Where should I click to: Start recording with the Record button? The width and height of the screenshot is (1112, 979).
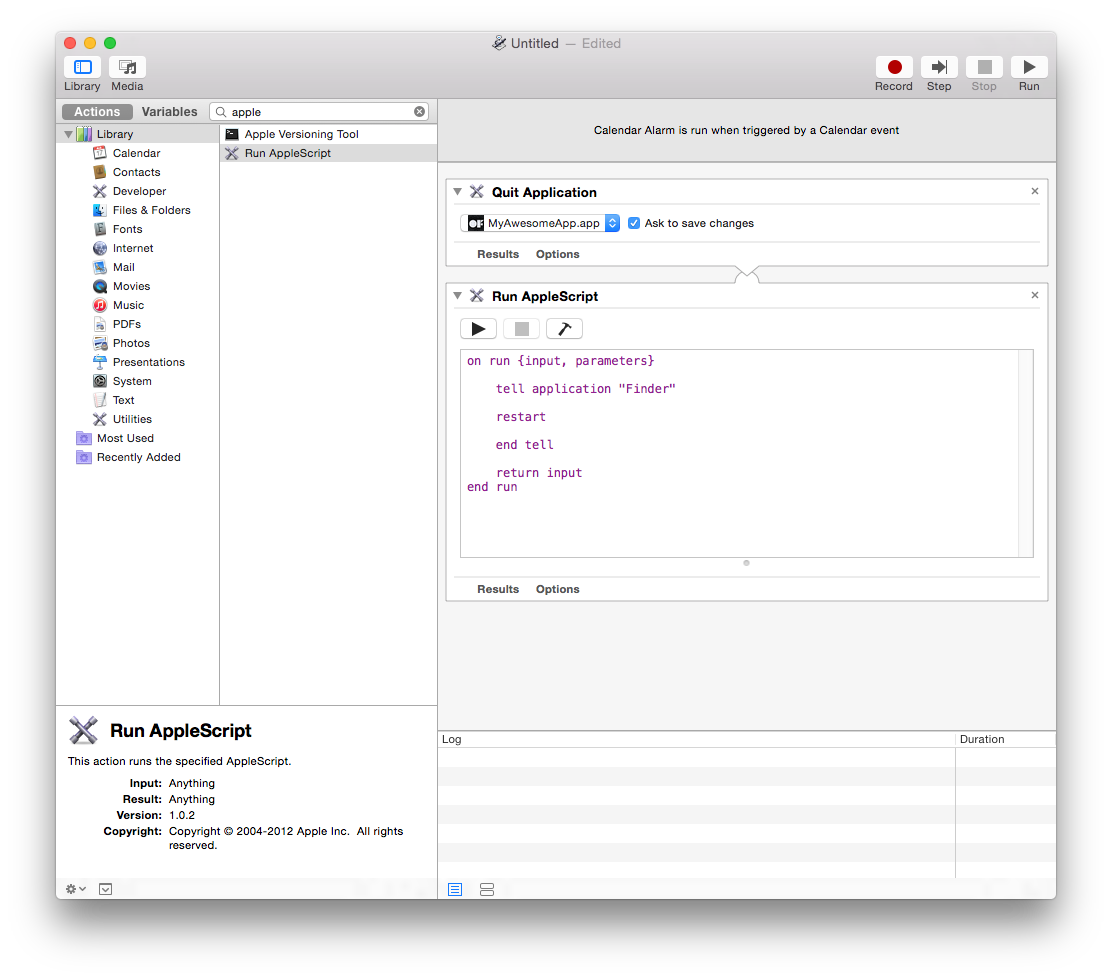pos(894,67)
